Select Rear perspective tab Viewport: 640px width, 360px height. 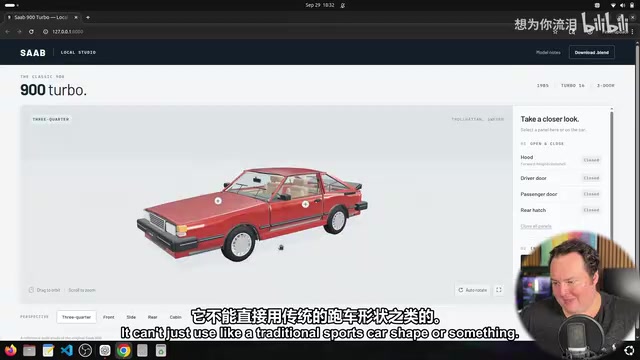152,317
